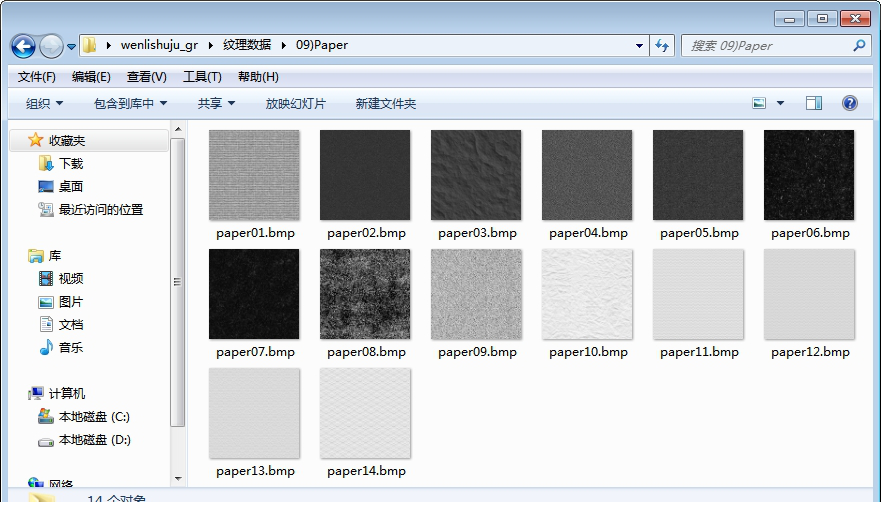
Task: Go back with the Back arrow button
Action: coord(23,46)
